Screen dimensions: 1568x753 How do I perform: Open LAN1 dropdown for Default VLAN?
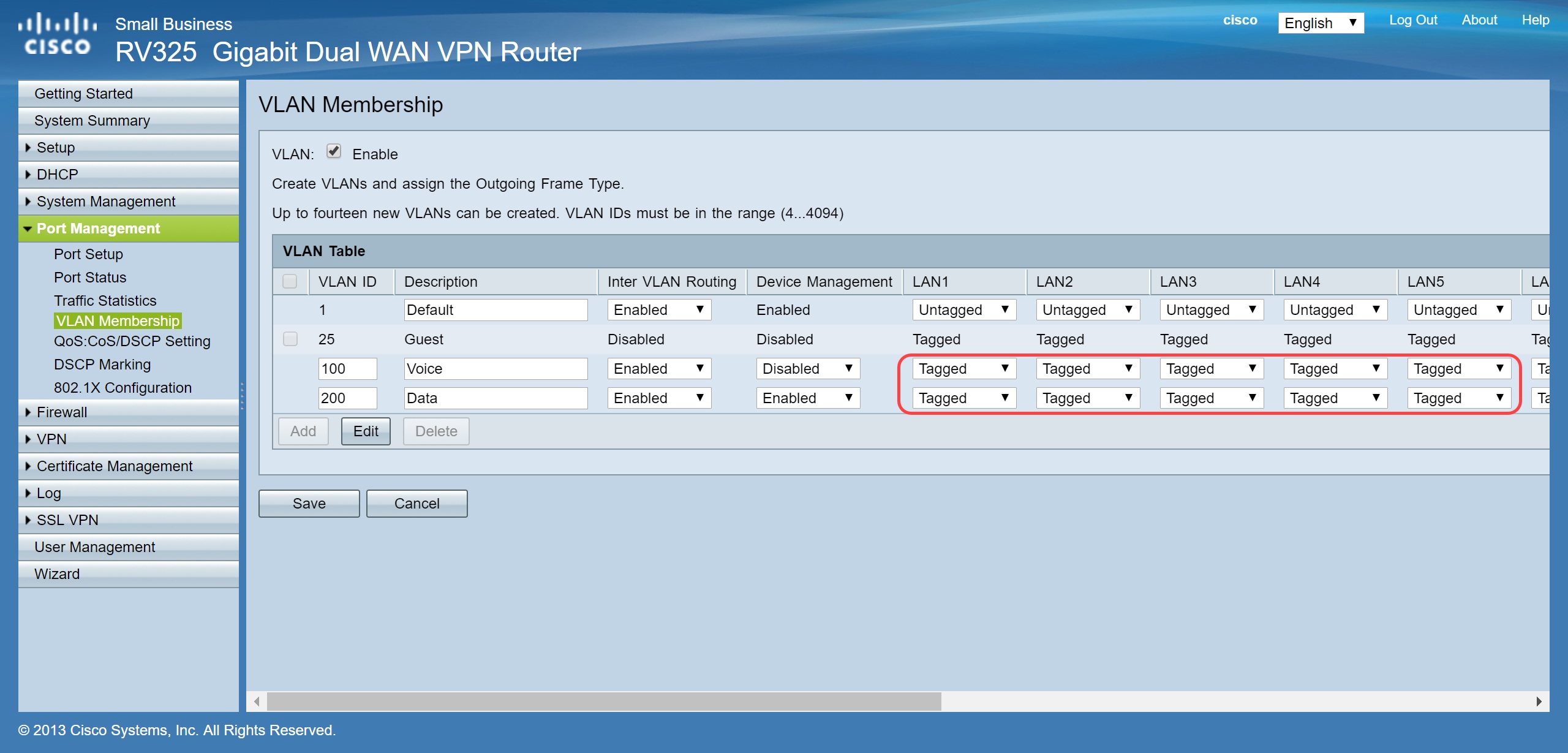tap(963, 309)
